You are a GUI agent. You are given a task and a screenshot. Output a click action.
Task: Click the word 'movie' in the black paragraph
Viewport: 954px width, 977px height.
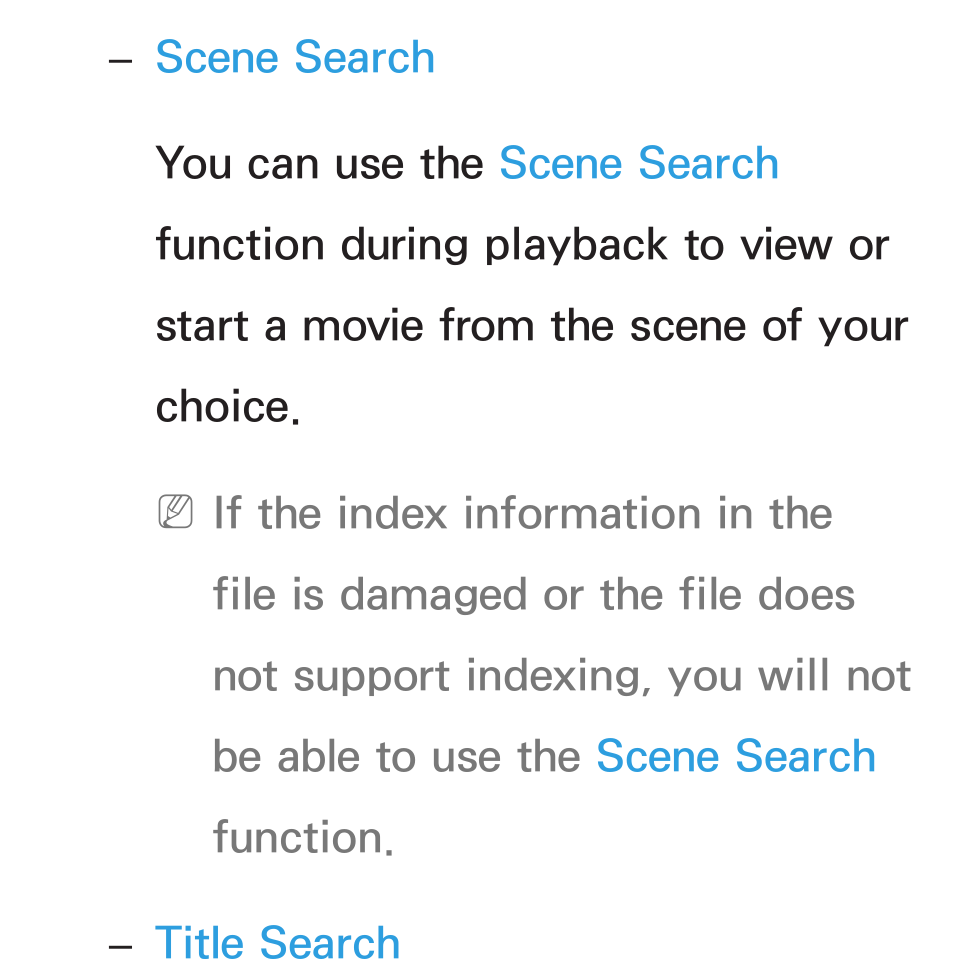pyautogui.click(x=363, y=325)
